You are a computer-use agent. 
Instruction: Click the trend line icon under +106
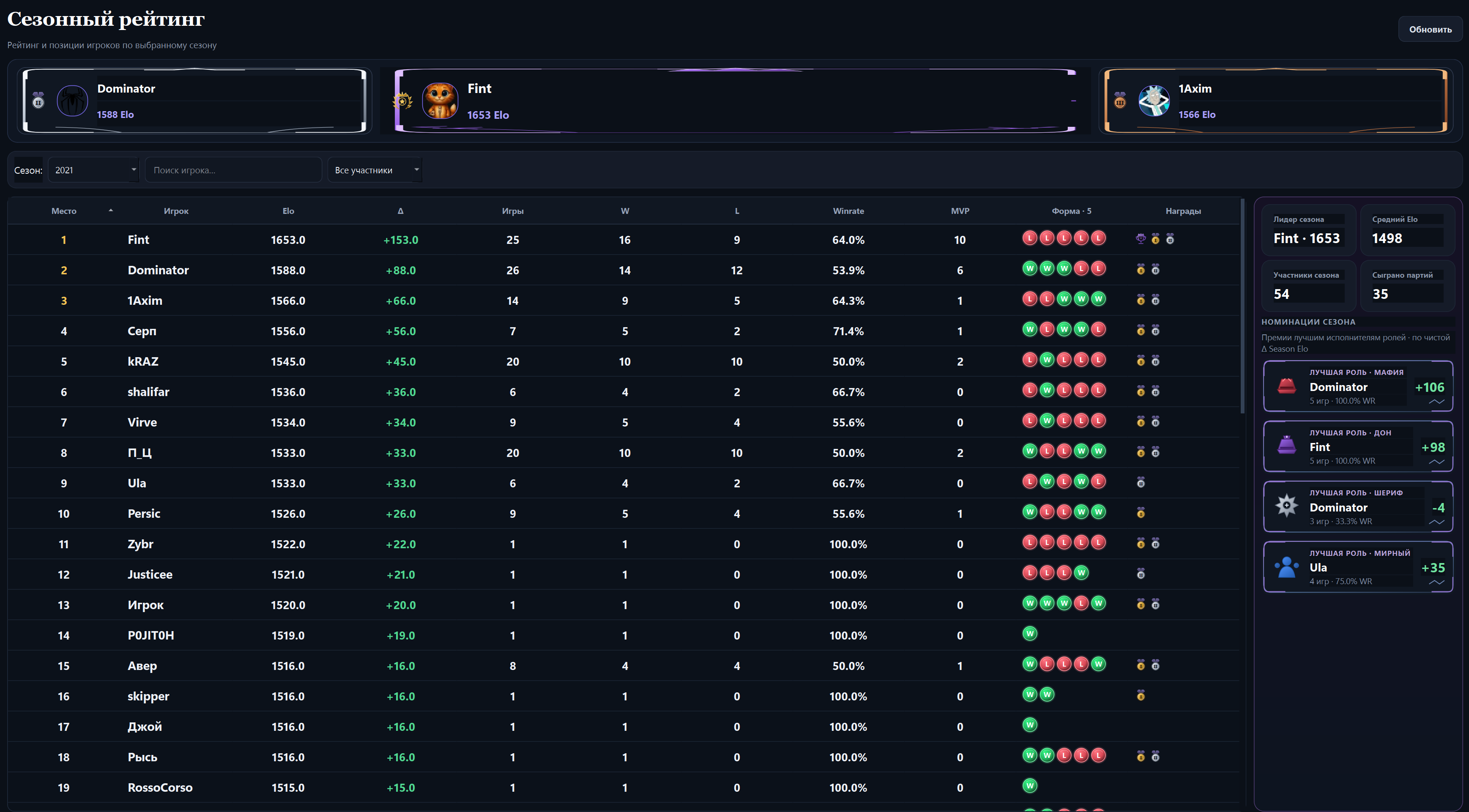coord(1436,402)
